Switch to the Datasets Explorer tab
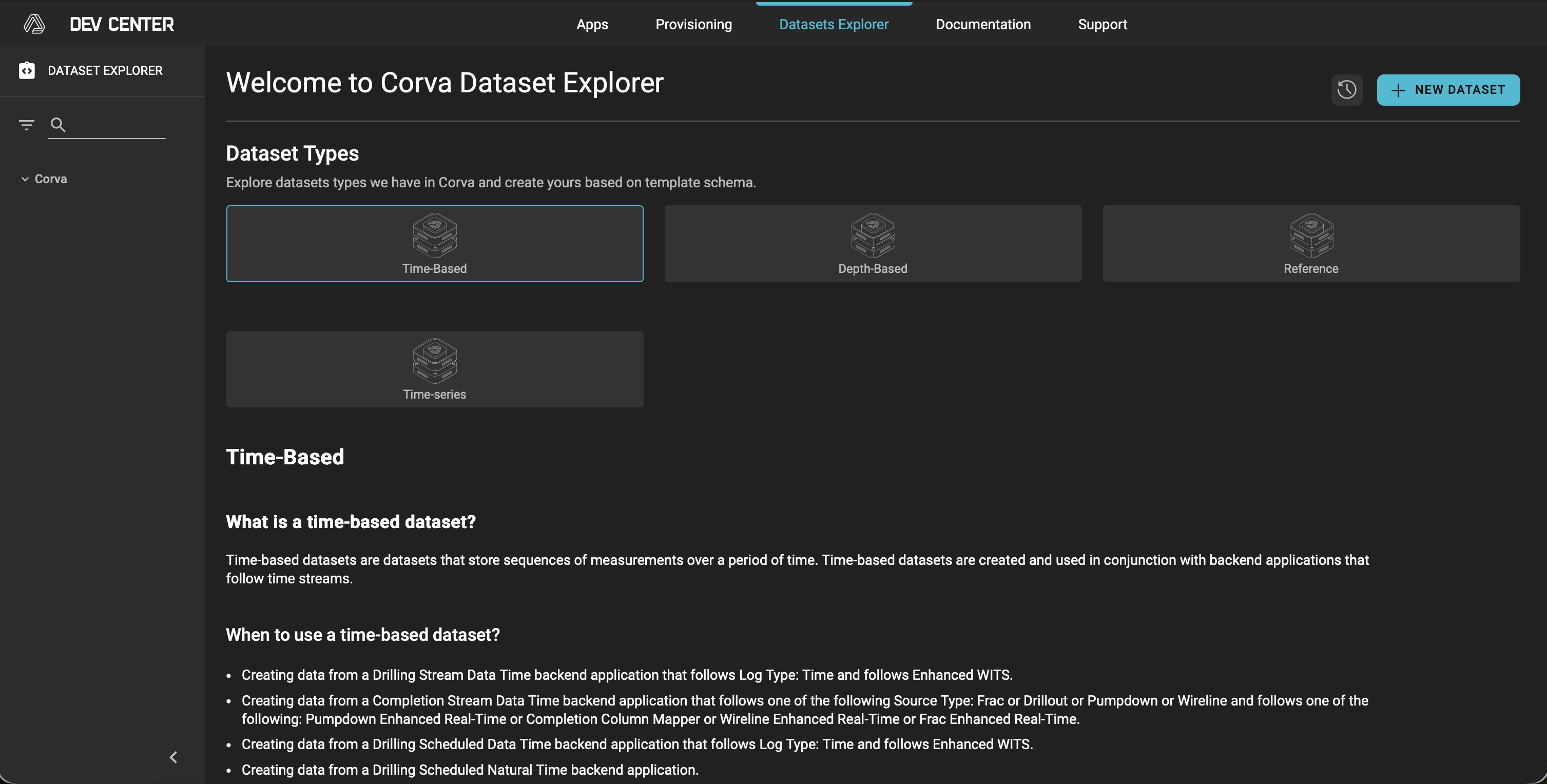The width and height of the screenshot is (1547, 784). pos(834,24)
